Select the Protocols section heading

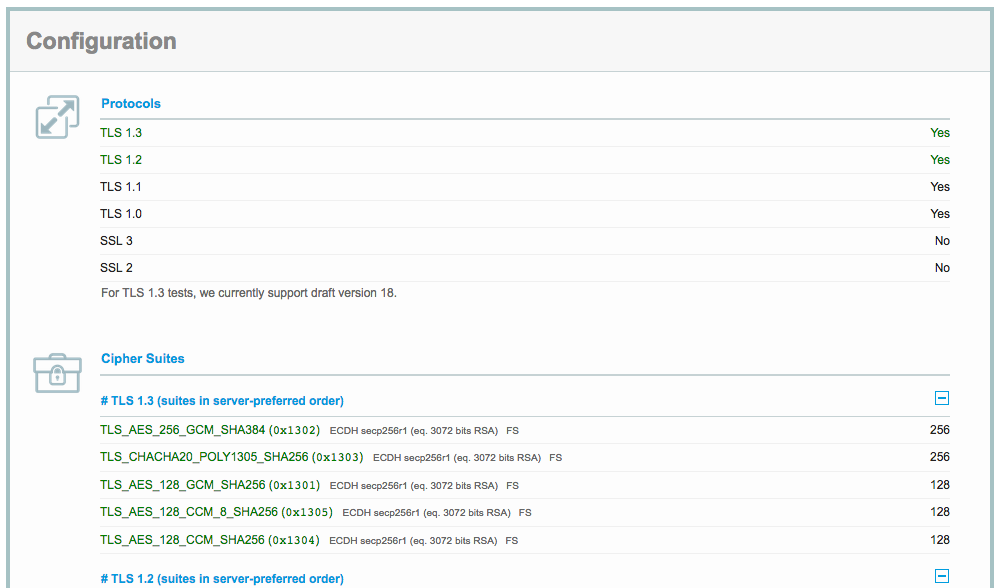pos(131,103)
